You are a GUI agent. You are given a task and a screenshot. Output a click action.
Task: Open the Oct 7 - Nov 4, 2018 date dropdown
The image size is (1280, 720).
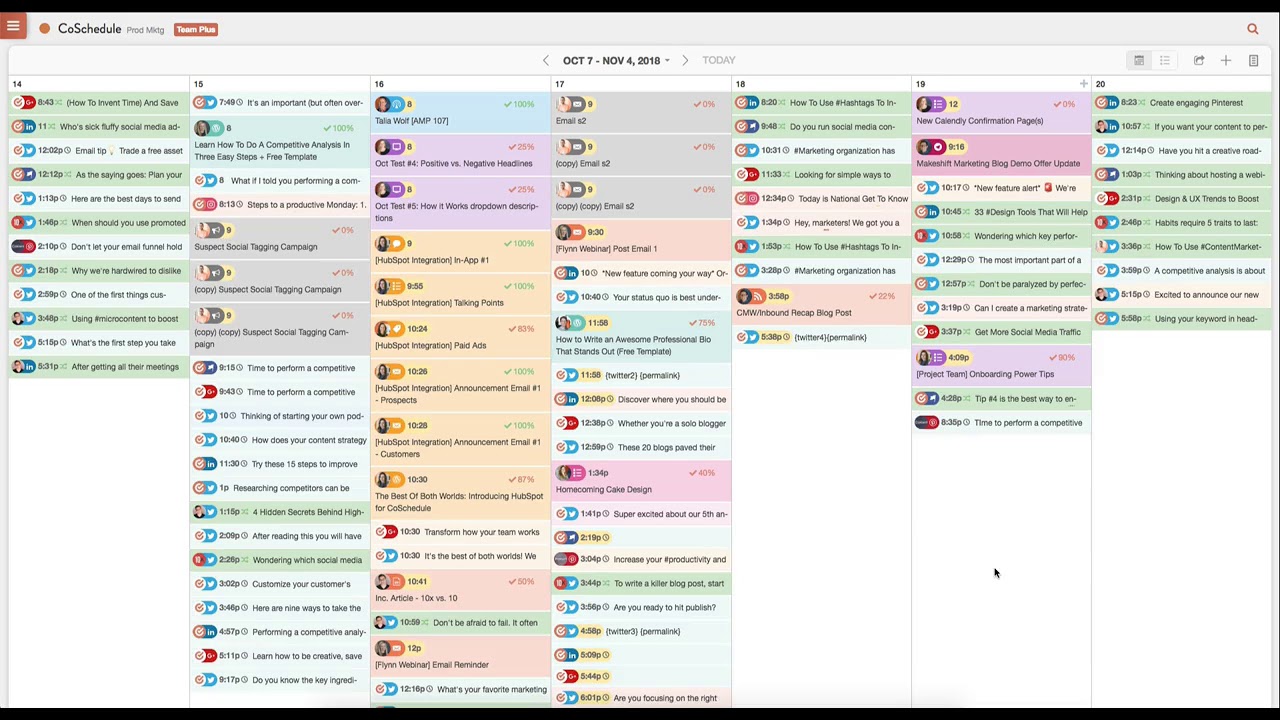pos(616,61)
